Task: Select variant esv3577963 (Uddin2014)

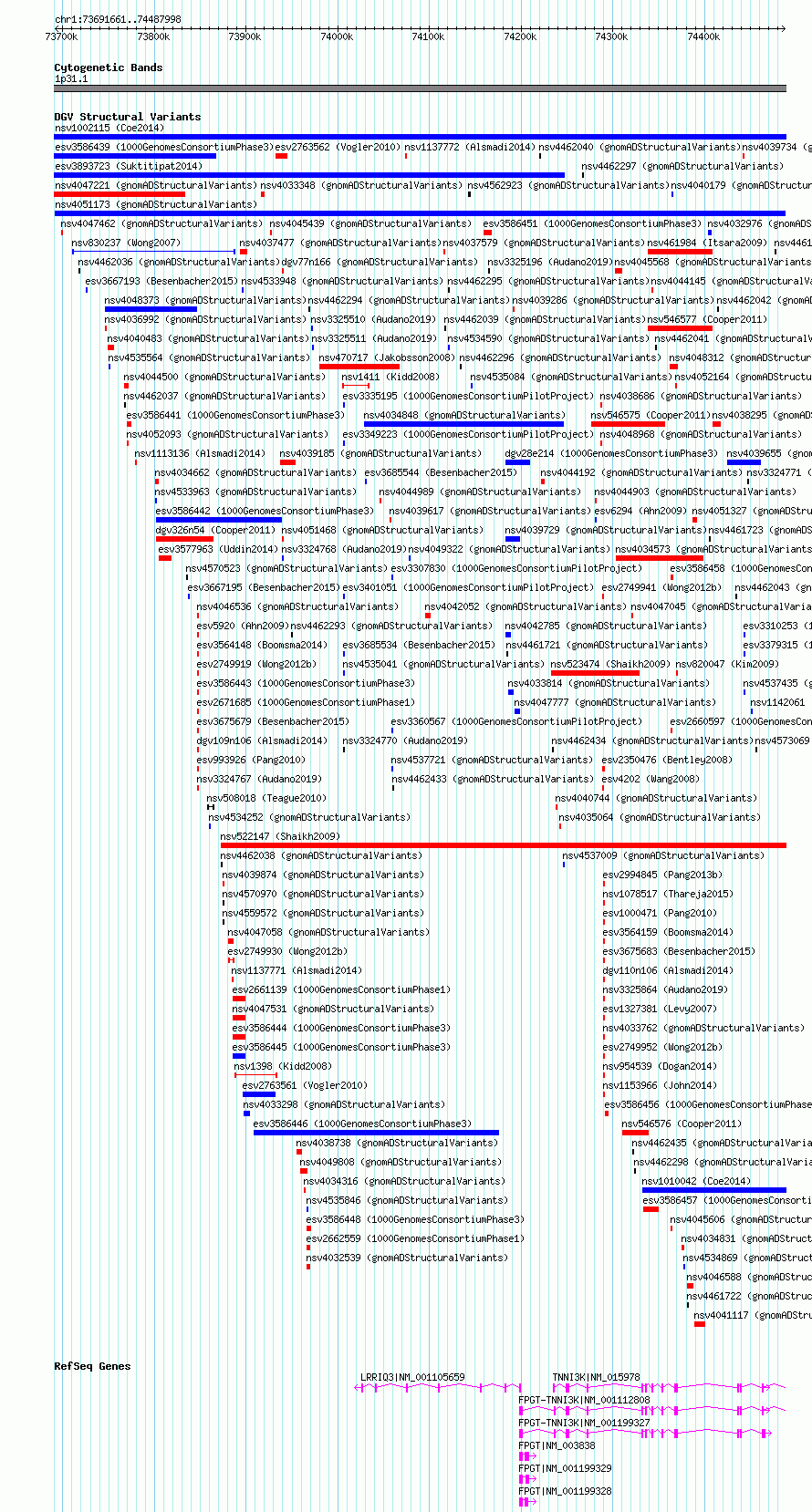Action: point(217,549)
